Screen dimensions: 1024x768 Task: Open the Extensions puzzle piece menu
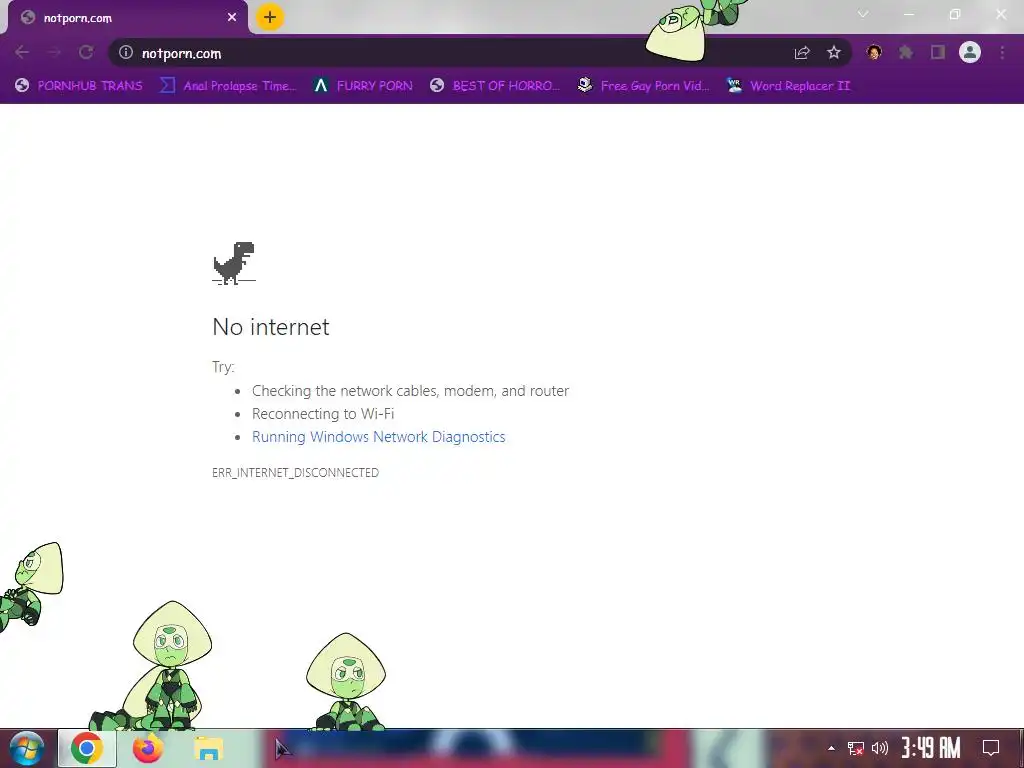tap(906, 52)
